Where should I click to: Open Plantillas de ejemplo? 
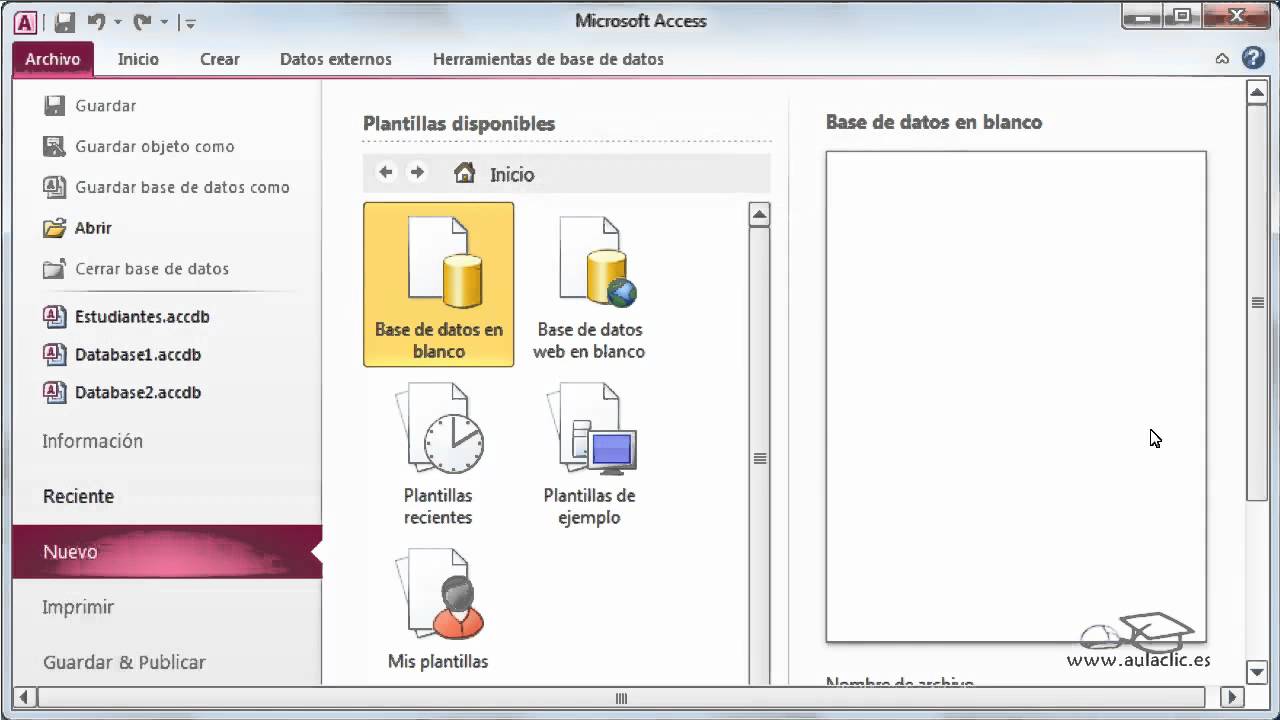589,455
